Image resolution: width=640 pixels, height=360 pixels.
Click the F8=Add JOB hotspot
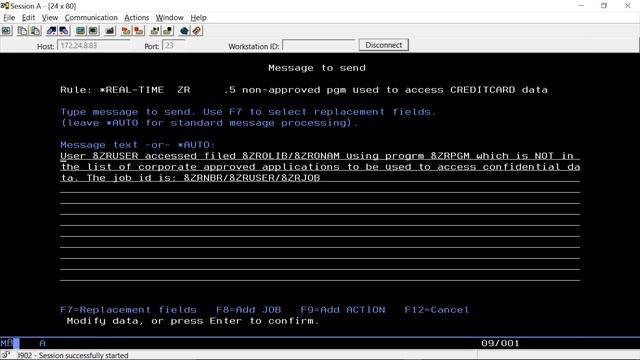coord(249,310)
